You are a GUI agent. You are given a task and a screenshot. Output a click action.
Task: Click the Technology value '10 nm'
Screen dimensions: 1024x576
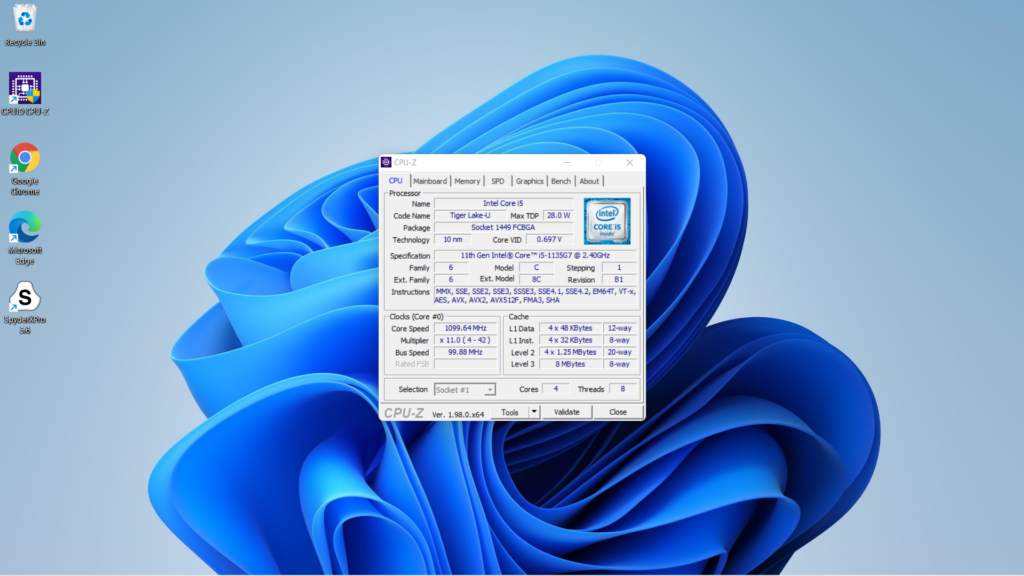[x=453, y=240]
